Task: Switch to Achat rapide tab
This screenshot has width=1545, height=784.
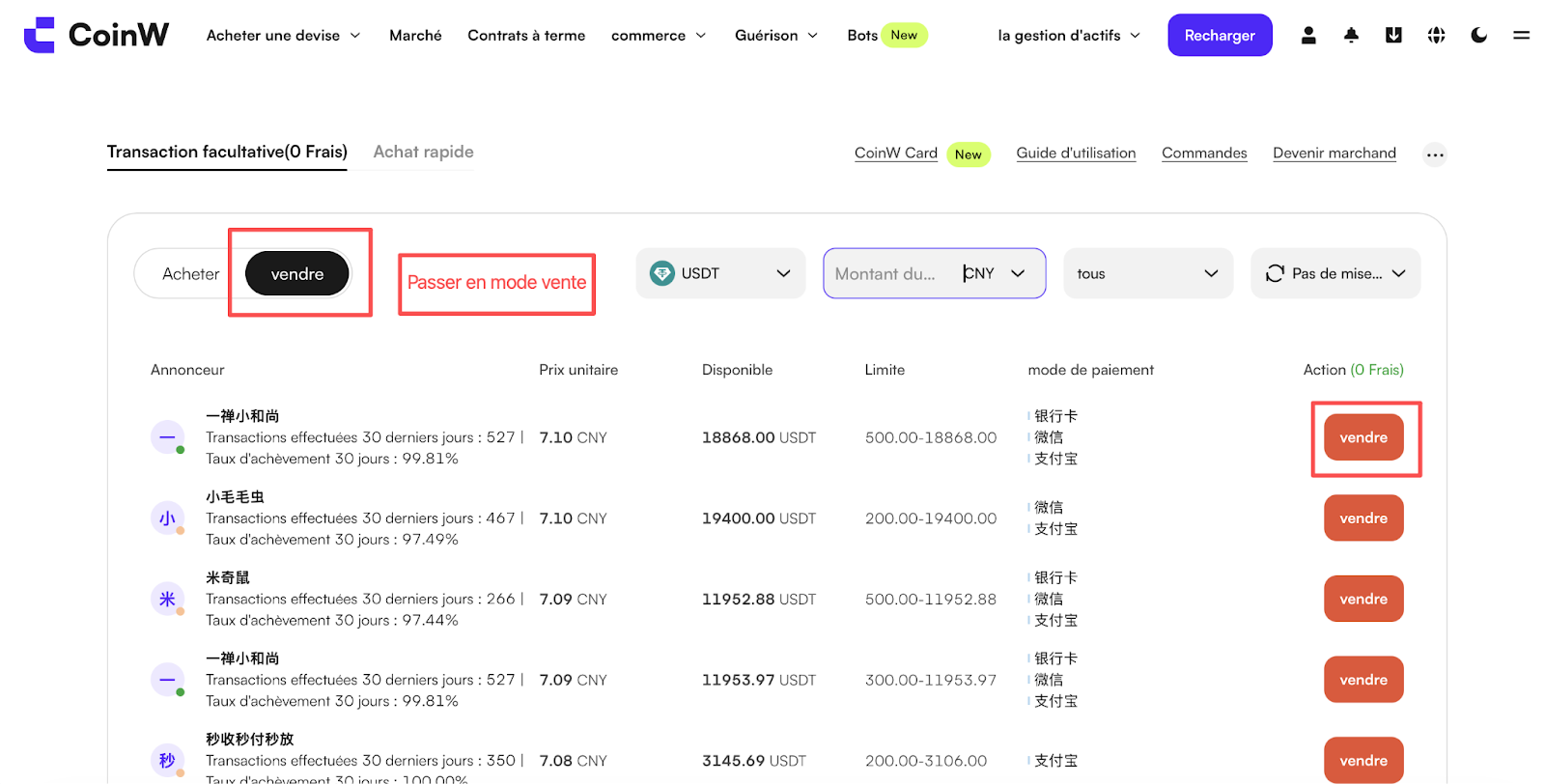Action: 423,152
